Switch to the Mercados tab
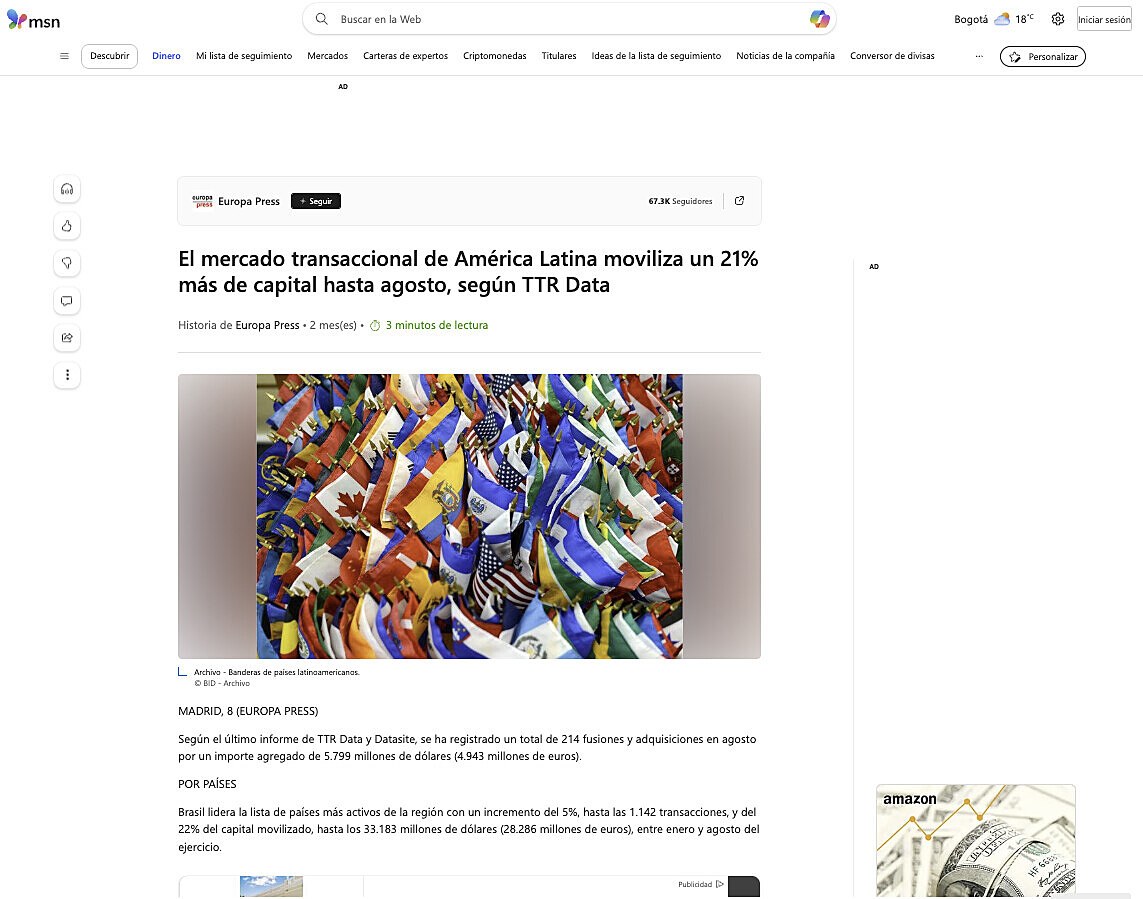 [327, 56]
